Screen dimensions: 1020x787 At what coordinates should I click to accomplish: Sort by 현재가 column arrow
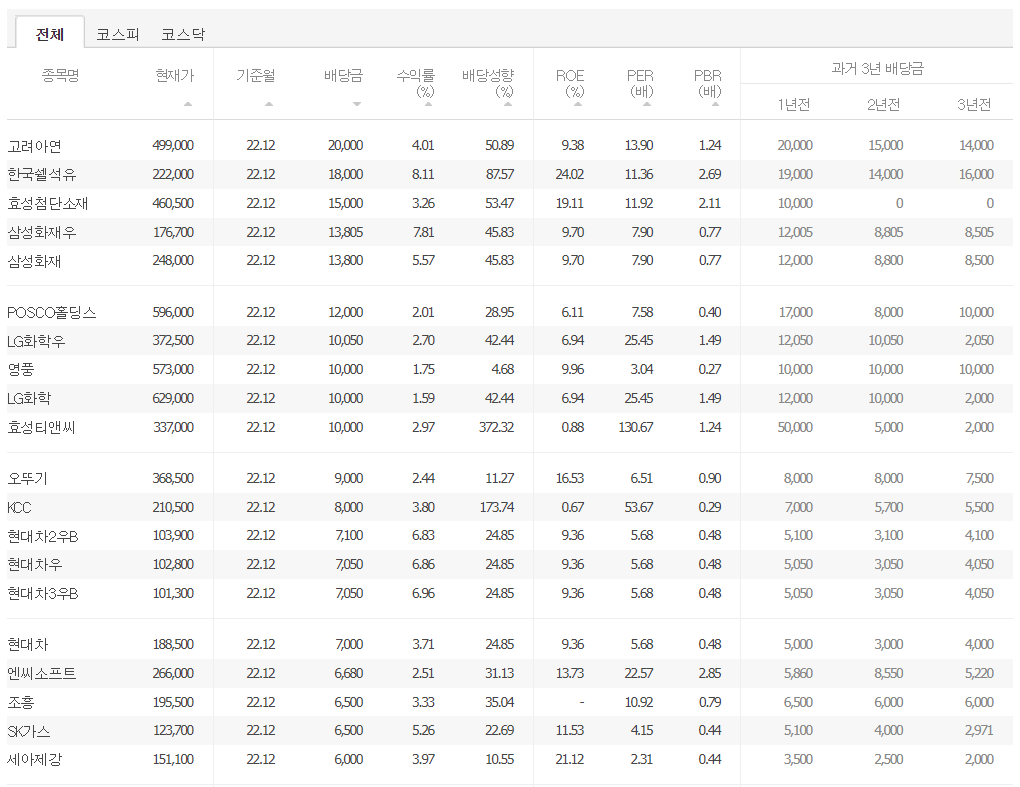point(188,104)
